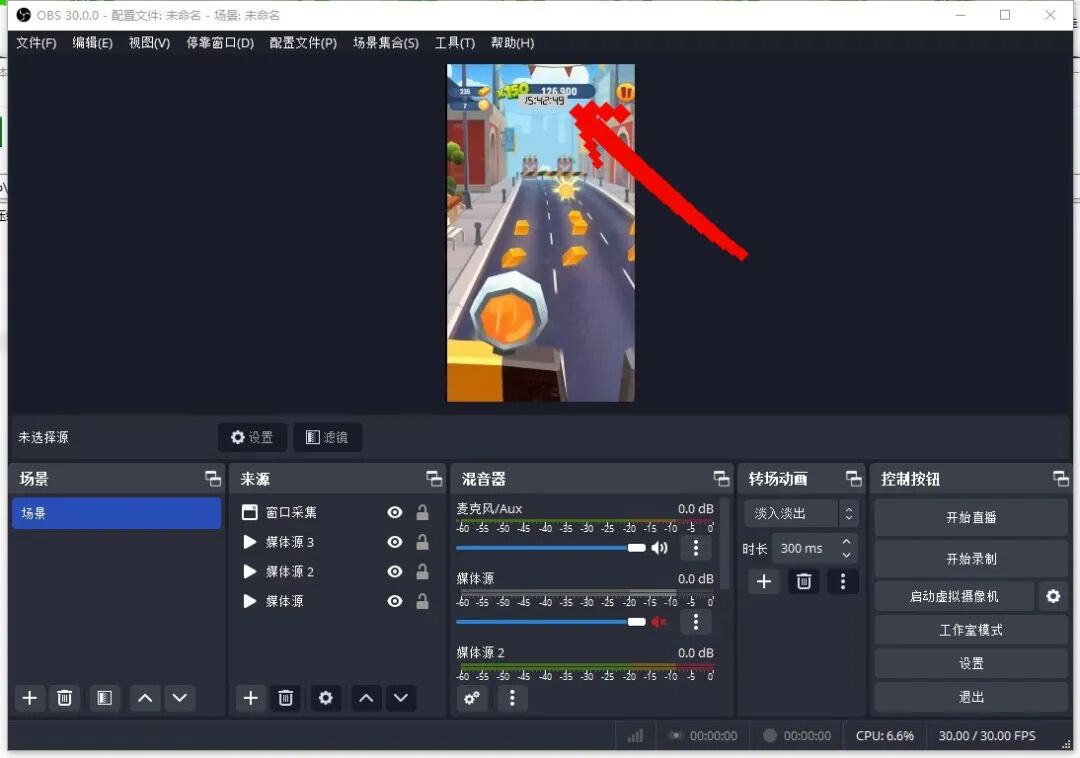Open the 淡入淡出 transition dropdown
The width and height of the screenshot is (1080, 758).
coord(800,514)
